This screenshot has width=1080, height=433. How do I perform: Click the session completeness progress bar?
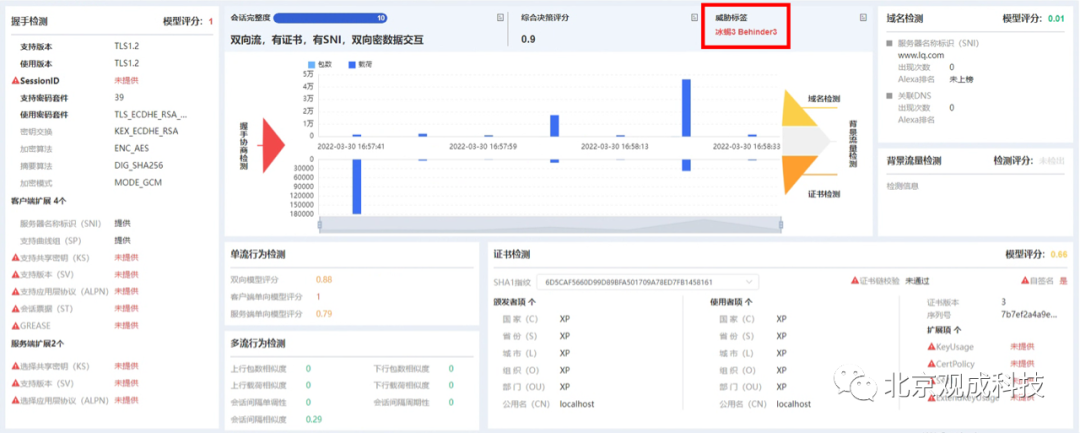point(330,18)
